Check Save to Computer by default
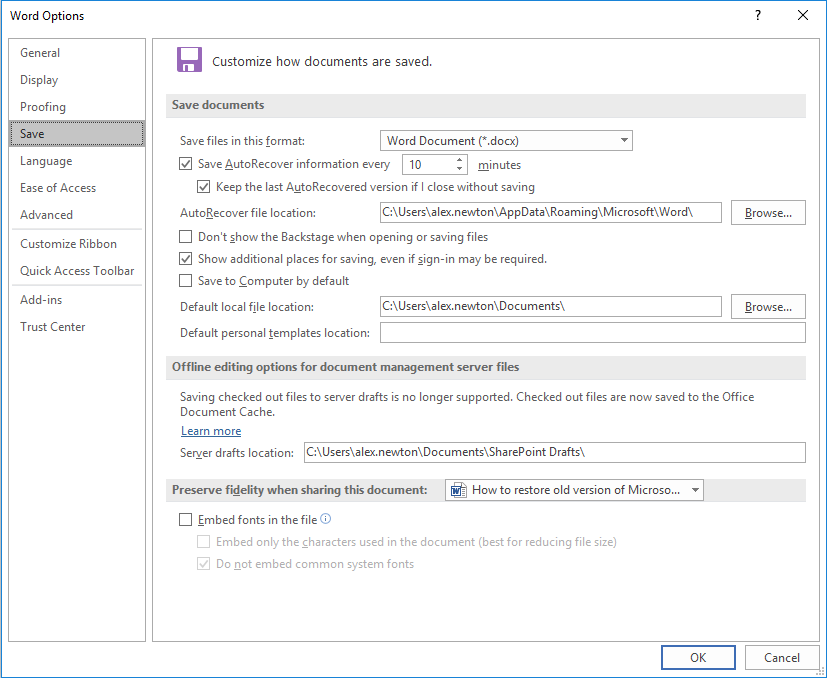This screenshot has height=678, width=827. [185, 281]
